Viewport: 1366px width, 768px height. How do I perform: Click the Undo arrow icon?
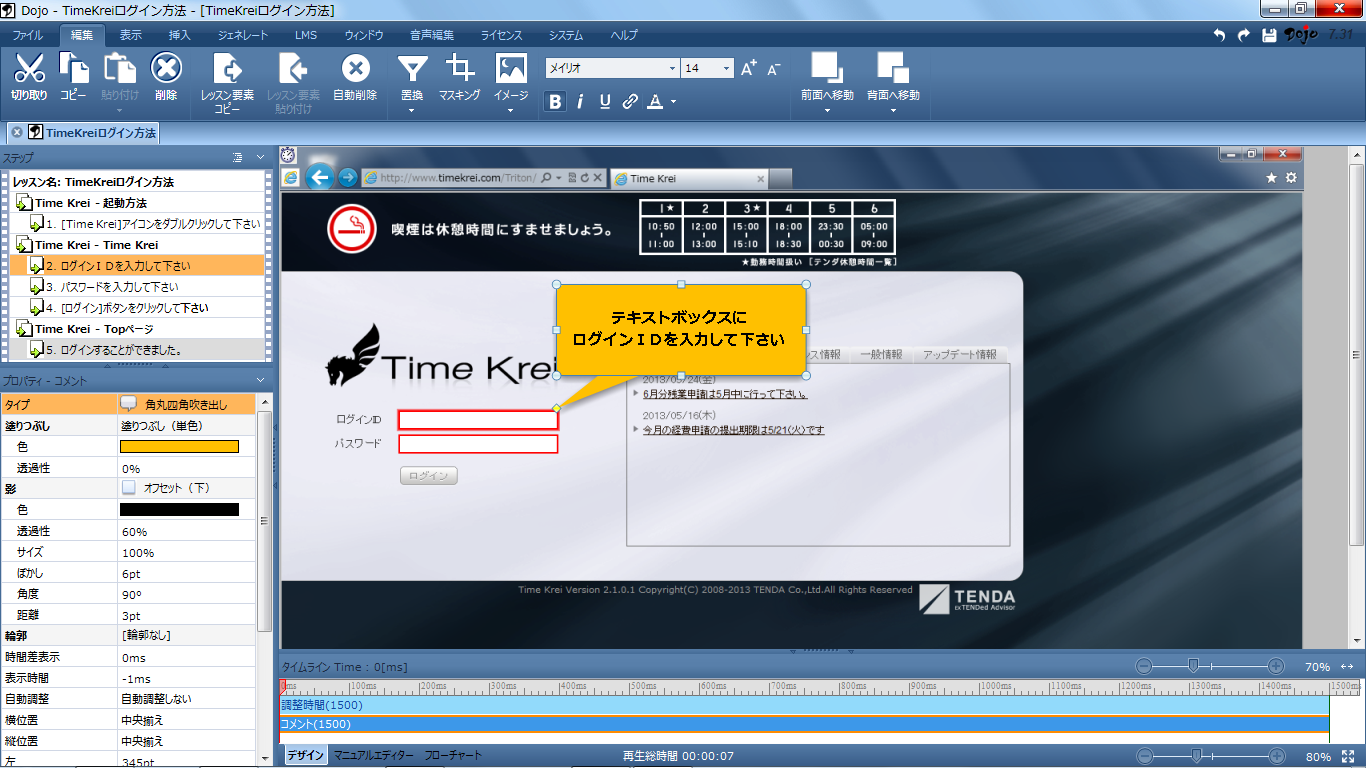(x=1218, y=35)
